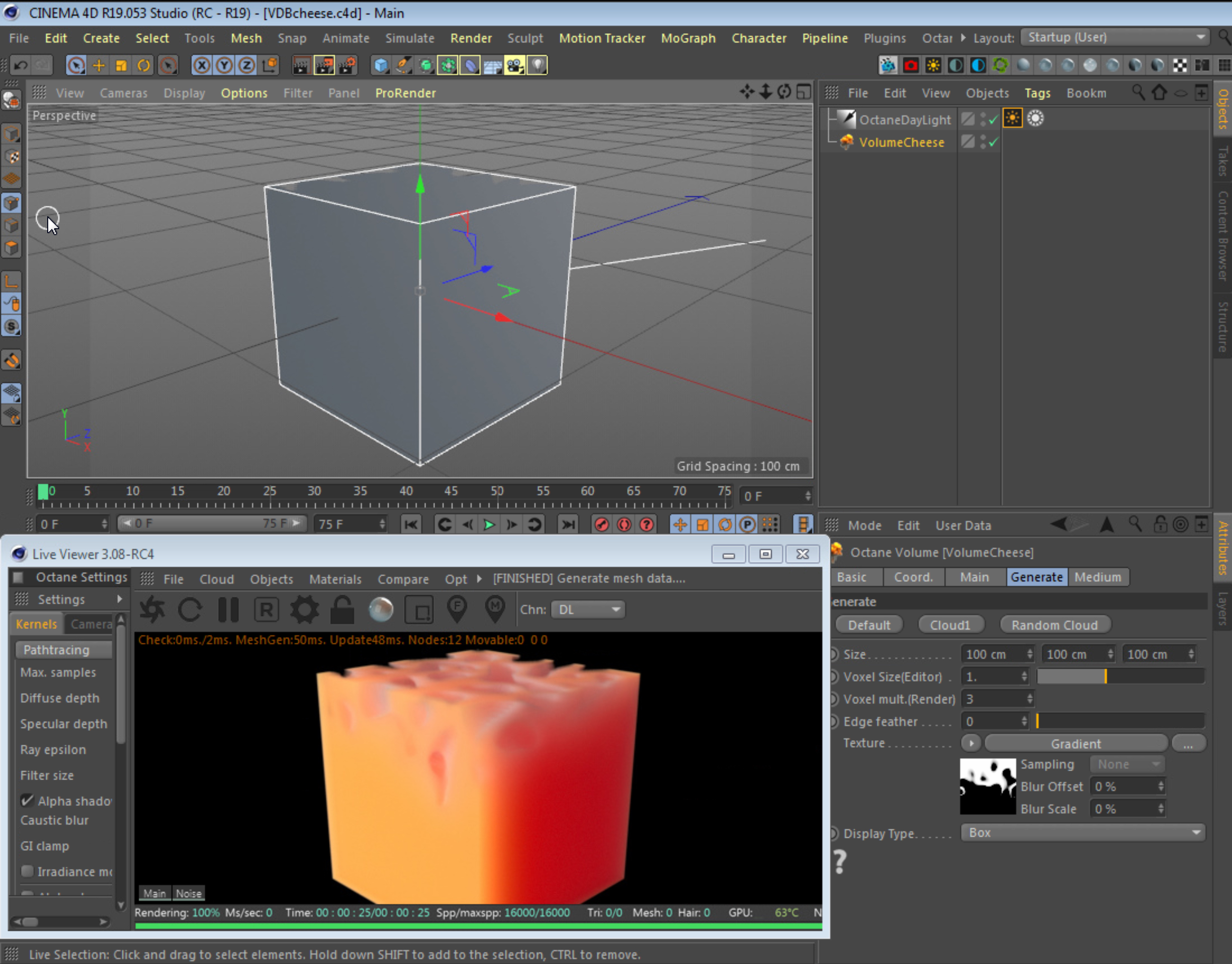Switch to the Medium tab
This screenshot has height=964, width=1232.
[x=1097, y=577]
